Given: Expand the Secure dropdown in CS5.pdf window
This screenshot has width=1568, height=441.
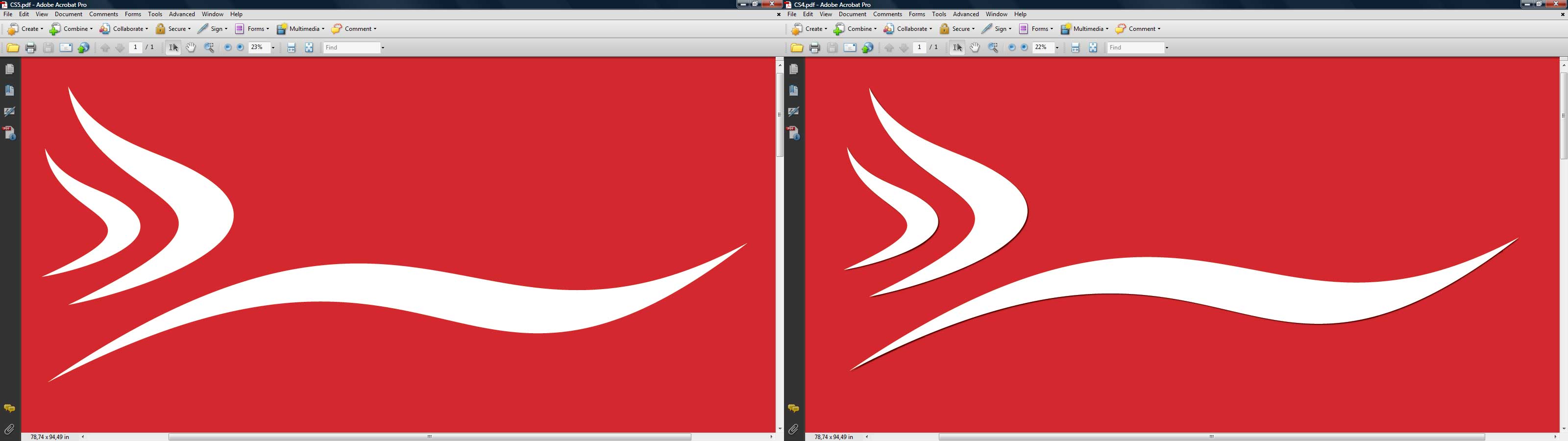Looking at the screenshot, I should pyautogui.click(x=189, y=28).
